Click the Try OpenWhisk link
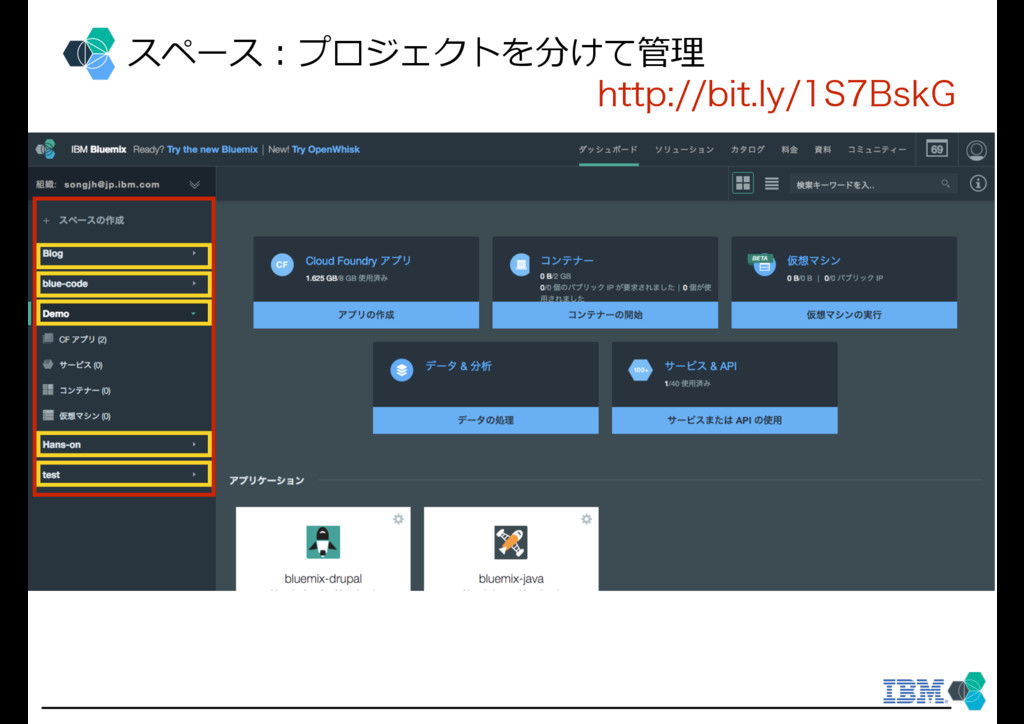The image size is (1024, 724). [x=325, y=150]
